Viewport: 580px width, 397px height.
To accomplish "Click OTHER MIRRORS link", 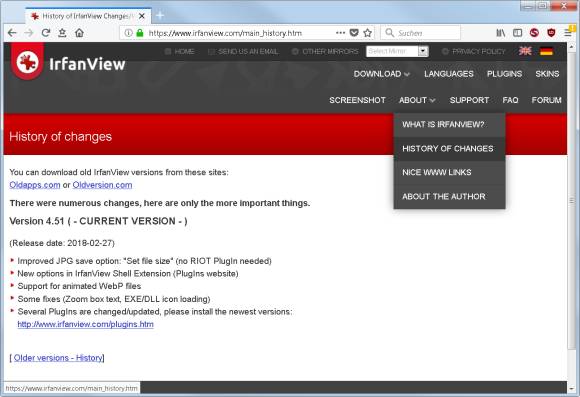I will pos(326,51).
